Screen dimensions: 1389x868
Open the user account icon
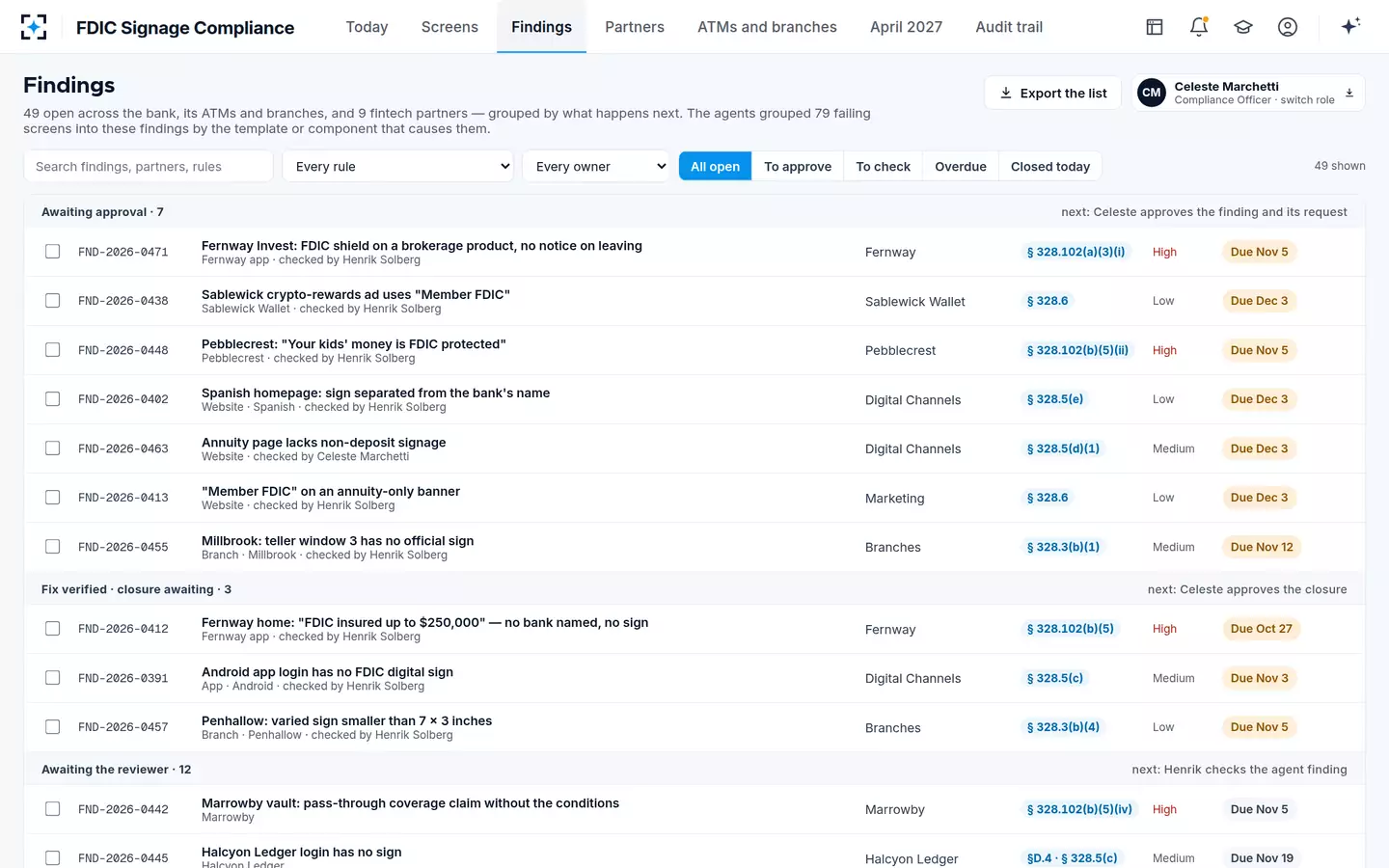tap(1288, 27)
